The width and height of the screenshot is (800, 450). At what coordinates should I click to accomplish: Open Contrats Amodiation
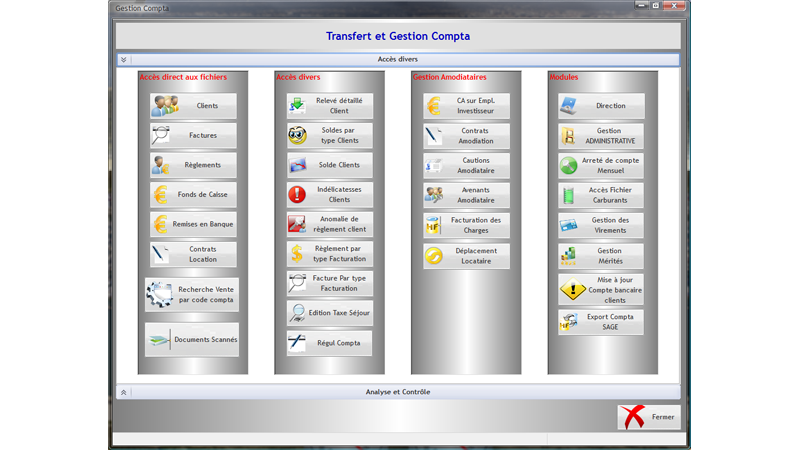click(466, 136)
